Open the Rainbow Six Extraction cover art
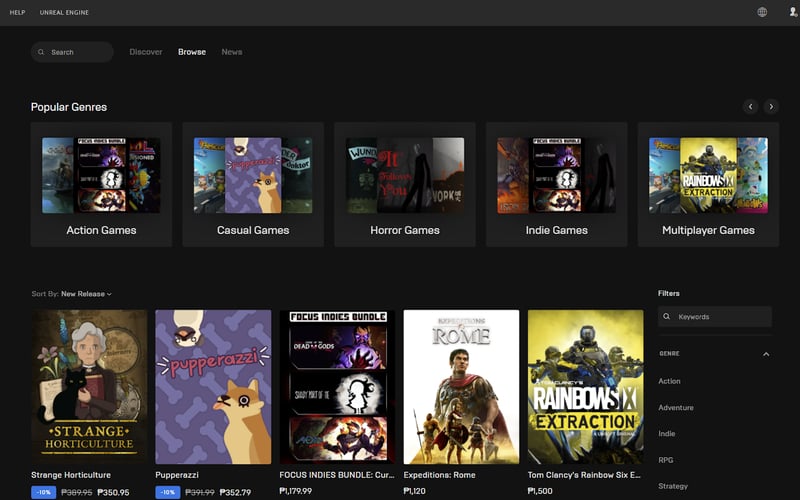The width and height of the screenshot is (800, 500). [x=586, y=387]
